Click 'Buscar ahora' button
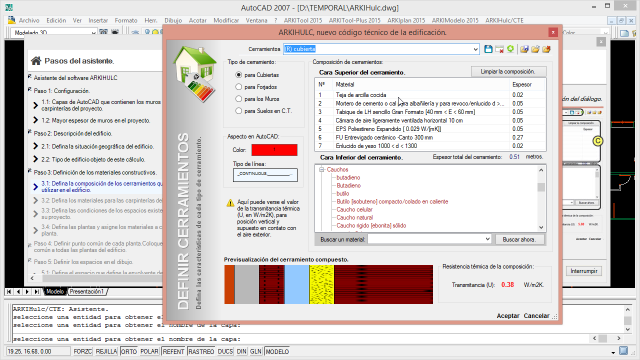Image resolution: width=640 pixels, height=360 pixels. pyautogui.click(x=519, y=240)
